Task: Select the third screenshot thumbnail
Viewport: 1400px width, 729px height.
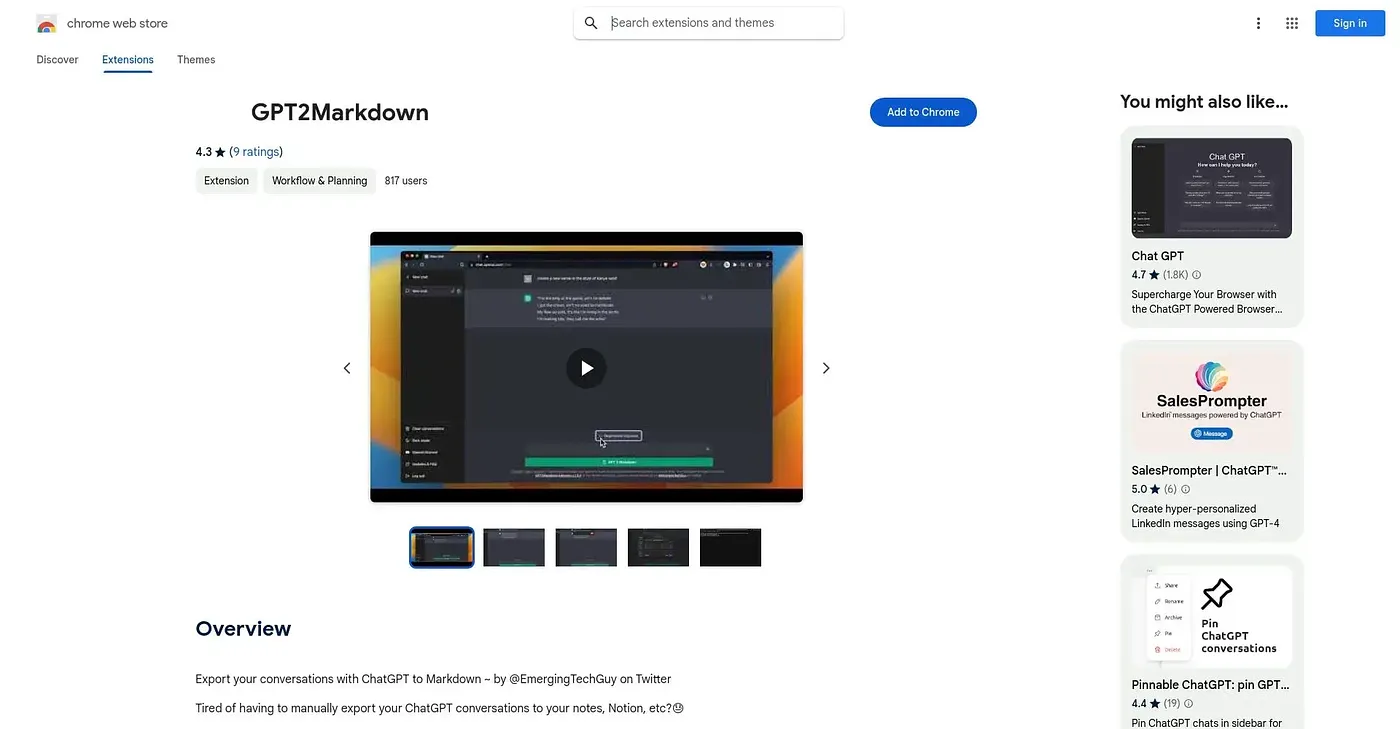Action: coord(586,547)
